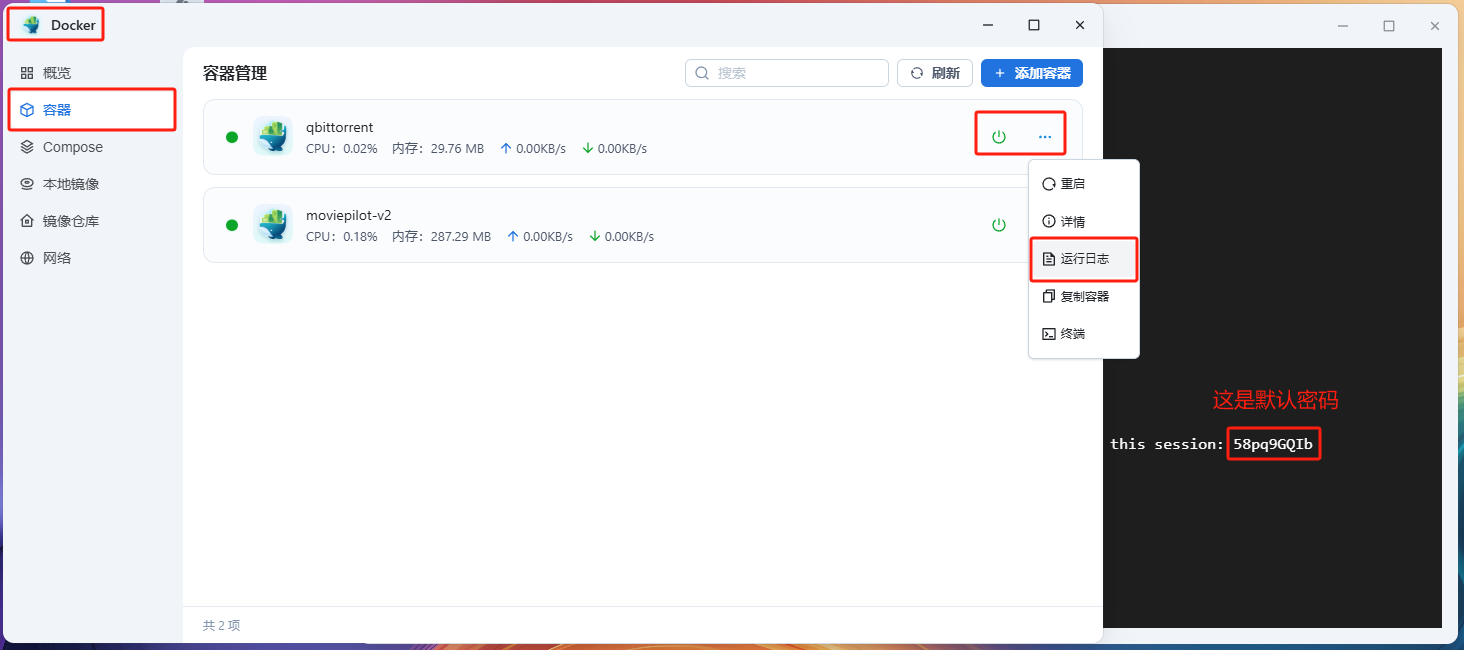Click the Docker whale logo in title bar
This screenshot has height=650, width=1464.
32,25
